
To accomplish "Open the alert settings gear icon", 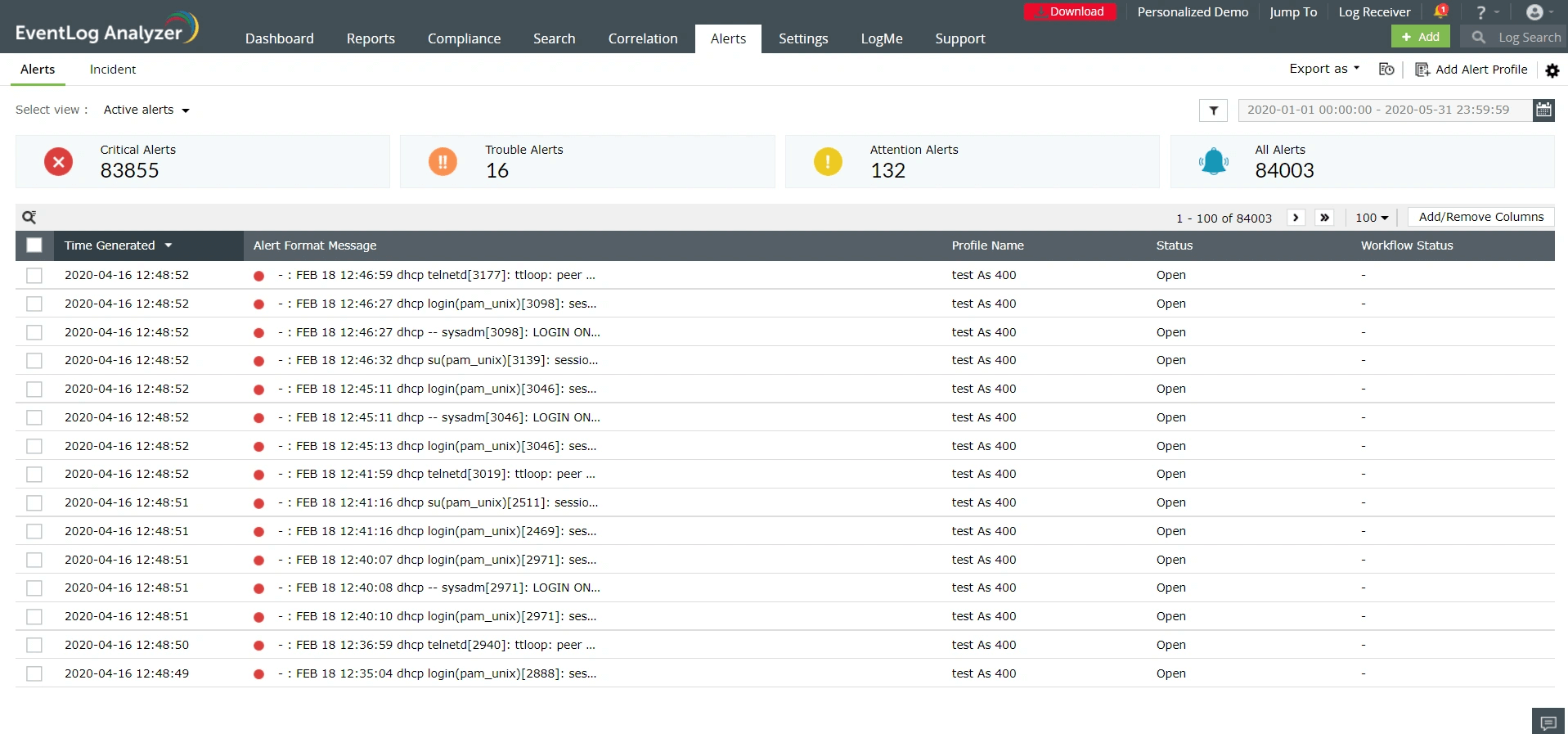I will click(x=1552, y=70).
